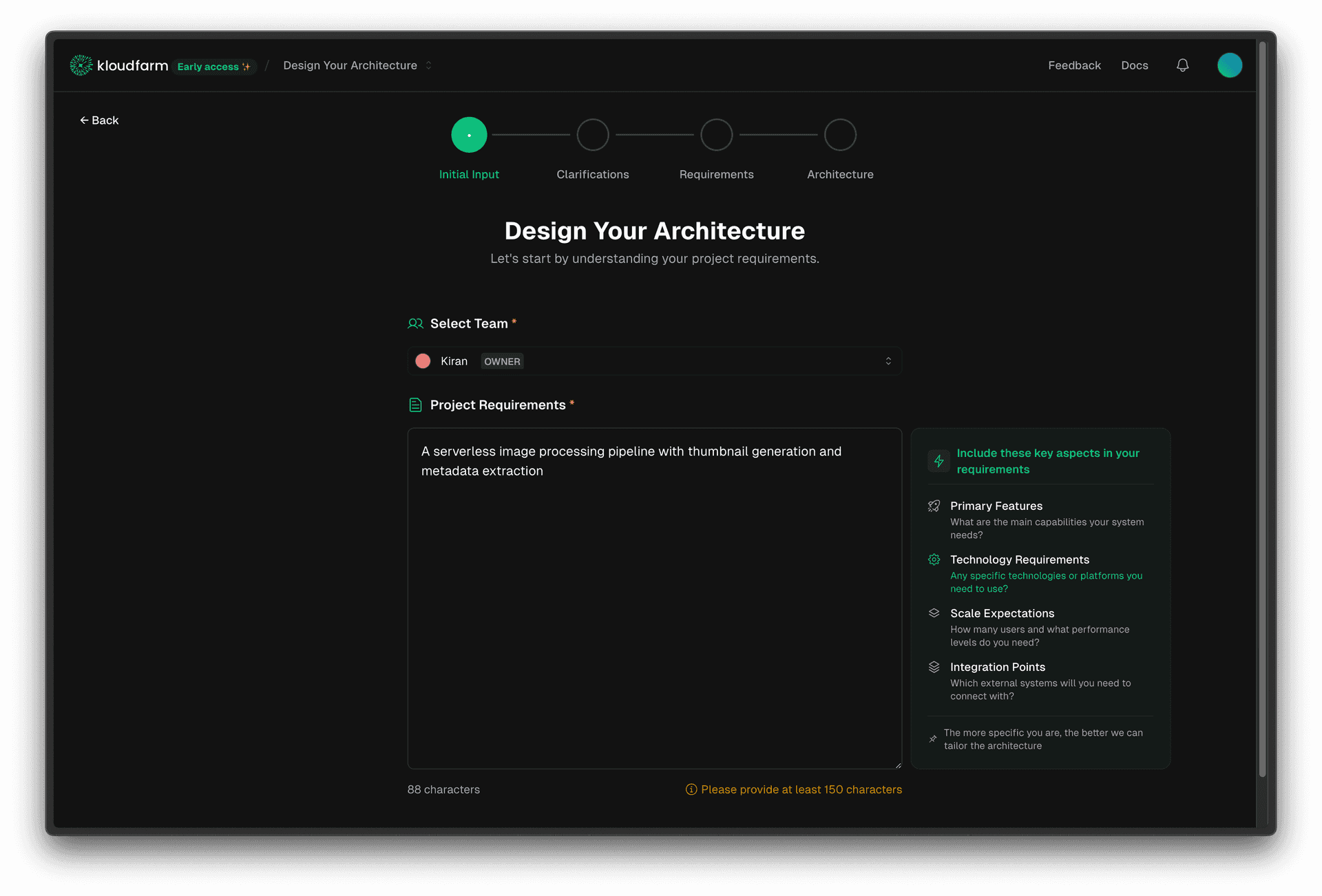Click the info icon beside the character warning
Screen dimensions: 1322x896
point(691,789)
